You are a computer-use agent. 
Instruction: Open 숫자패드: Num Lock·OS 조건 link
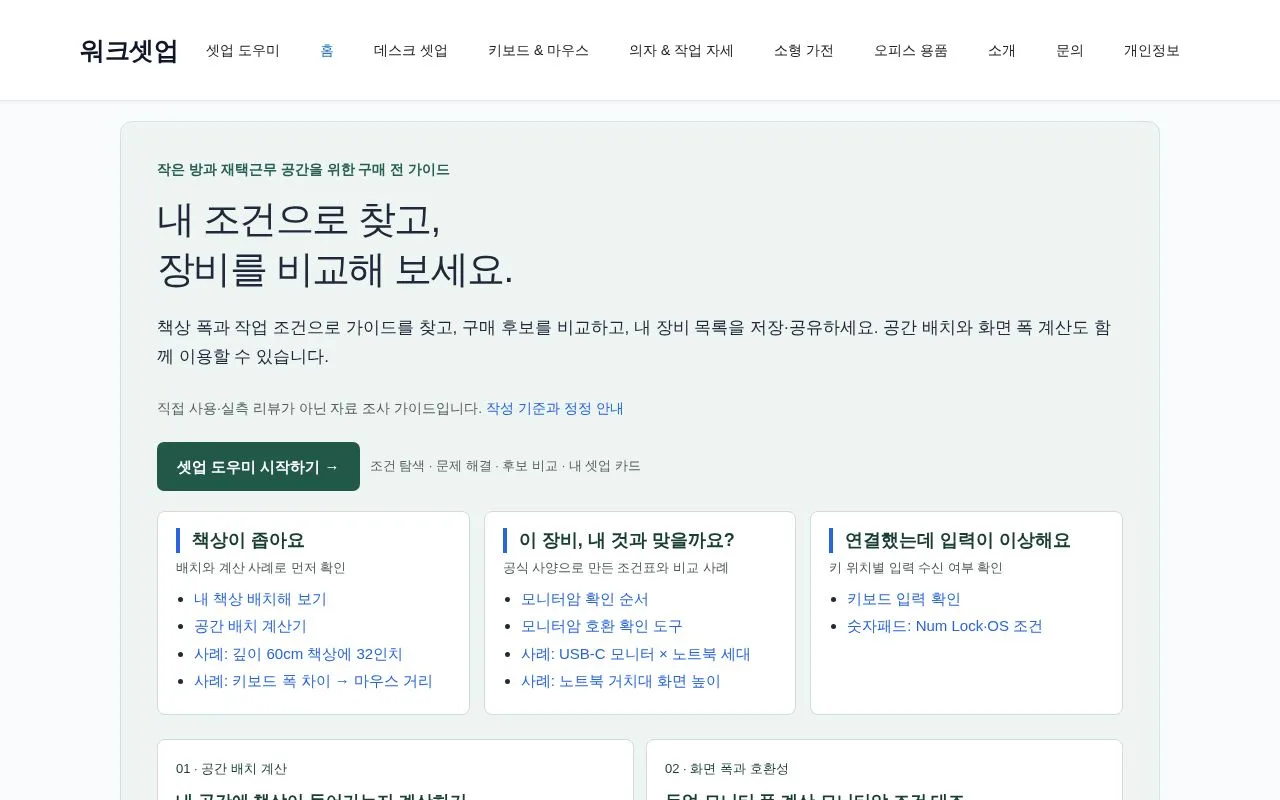[945, 626]
